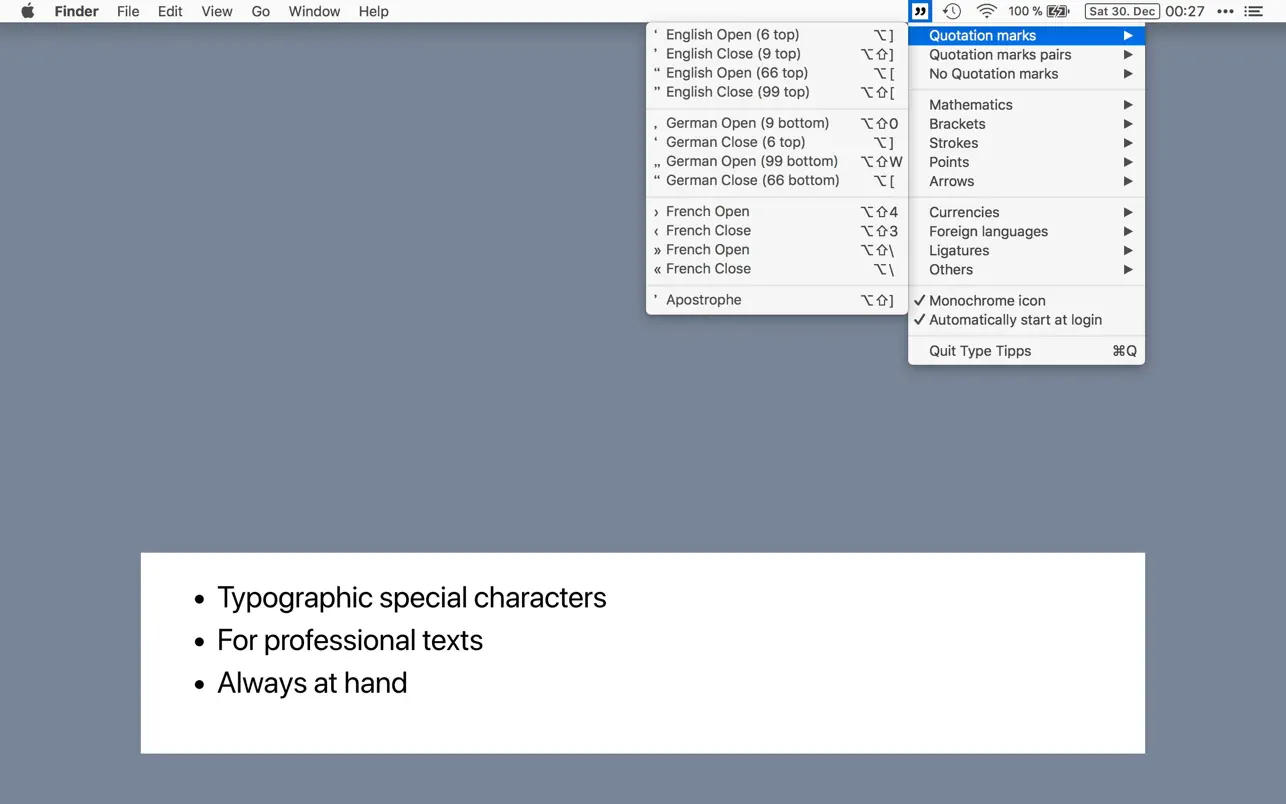
Task: Click the Type Tipps quotation mark menu bar icon
Action: click(x=919, y=11)
